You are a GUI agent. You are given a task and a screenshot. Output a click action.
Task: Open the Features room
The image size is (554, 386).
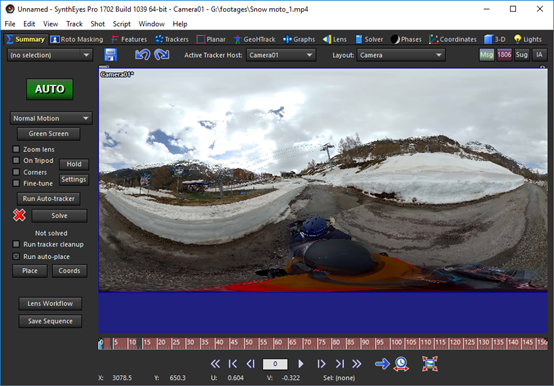point(129,39)
